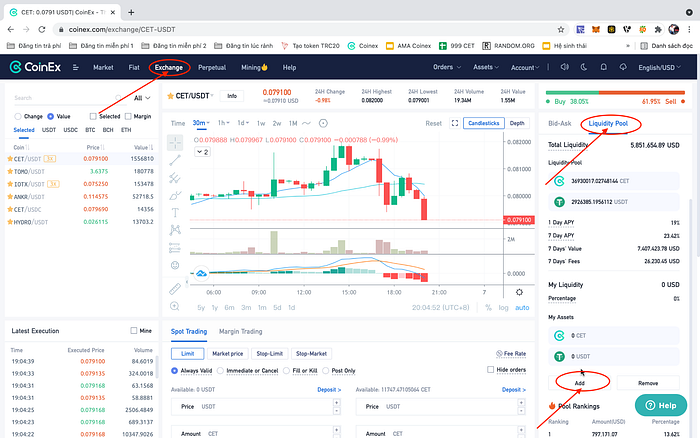Expand the Orders dropdown menu
Viewport: 700px width, 438px height.
click(x=447, y=67)
